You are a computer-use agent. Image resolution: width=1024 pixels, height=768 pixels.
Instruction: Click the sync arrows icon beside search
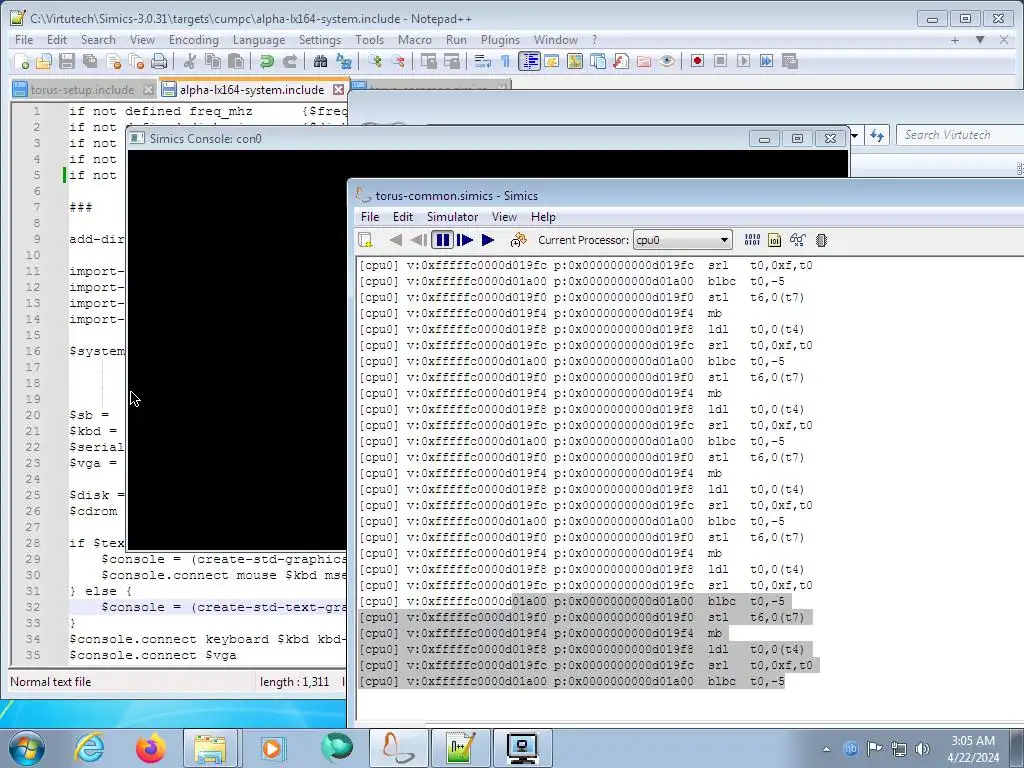pos(876,136)
